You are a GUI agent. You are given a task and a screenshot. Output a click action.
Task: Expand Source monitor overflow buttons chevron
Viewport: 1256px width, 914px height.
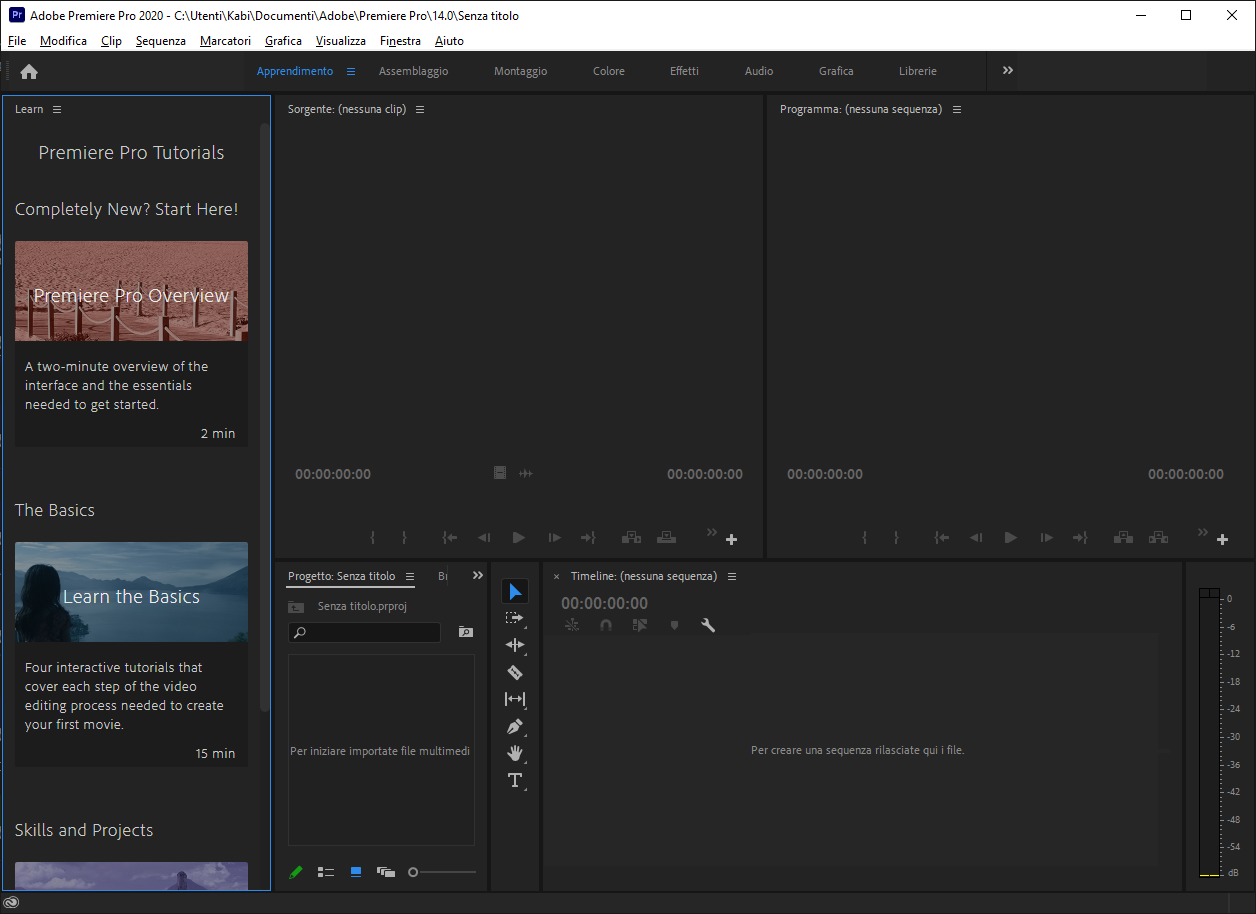point(712,532)
